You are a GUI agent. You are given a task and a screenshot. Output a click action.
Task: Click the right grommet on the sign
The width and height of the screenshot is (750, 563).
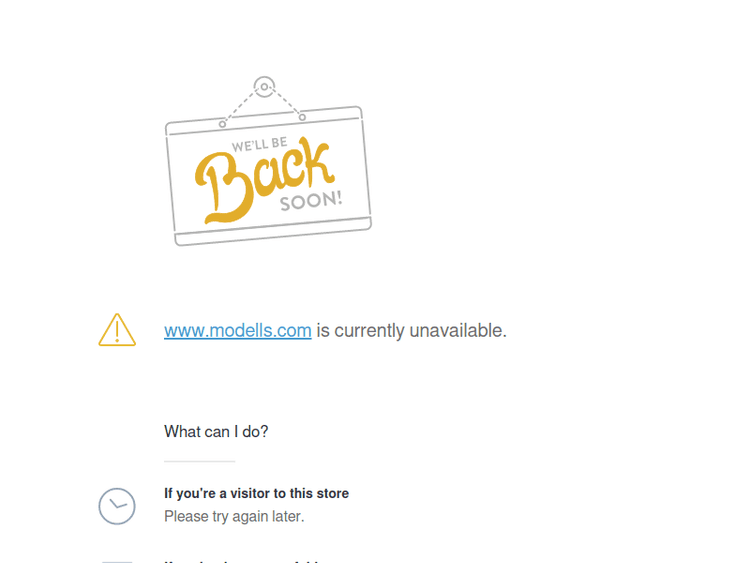pyautogui.click(x=302, y=117)
